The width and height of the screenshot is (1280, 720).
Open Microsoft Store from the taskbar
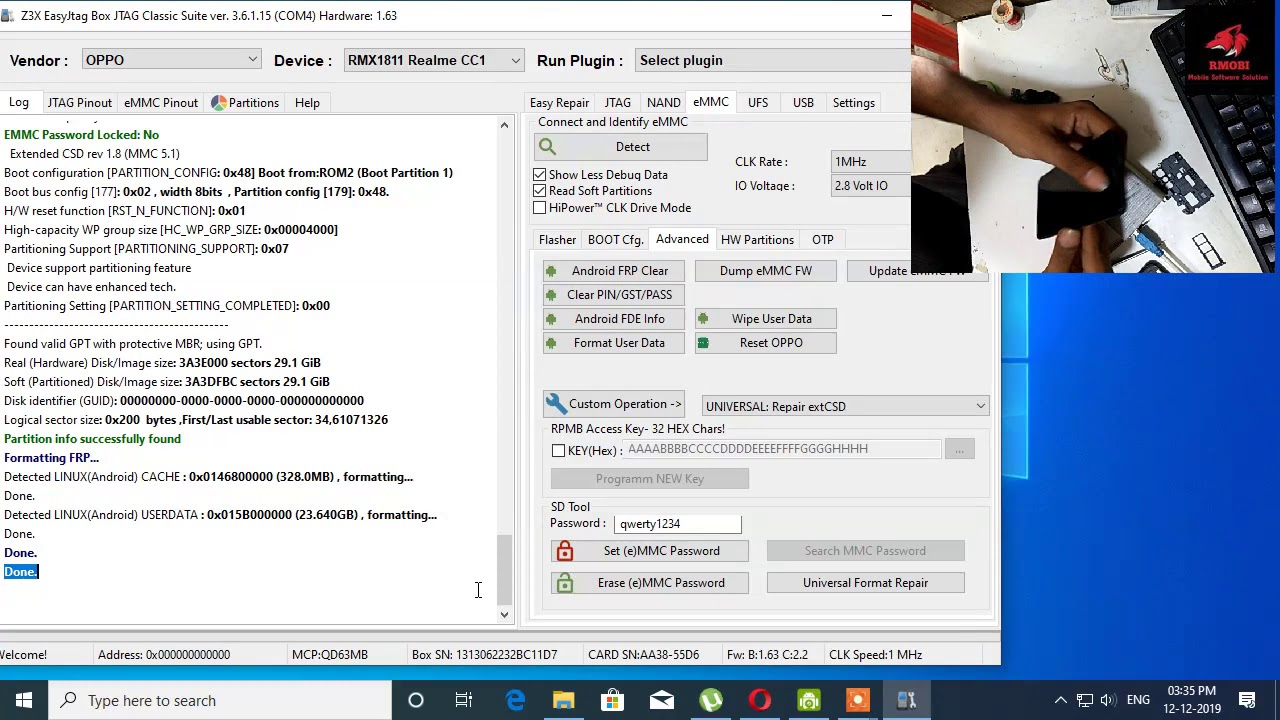click(x=613, y=700)
